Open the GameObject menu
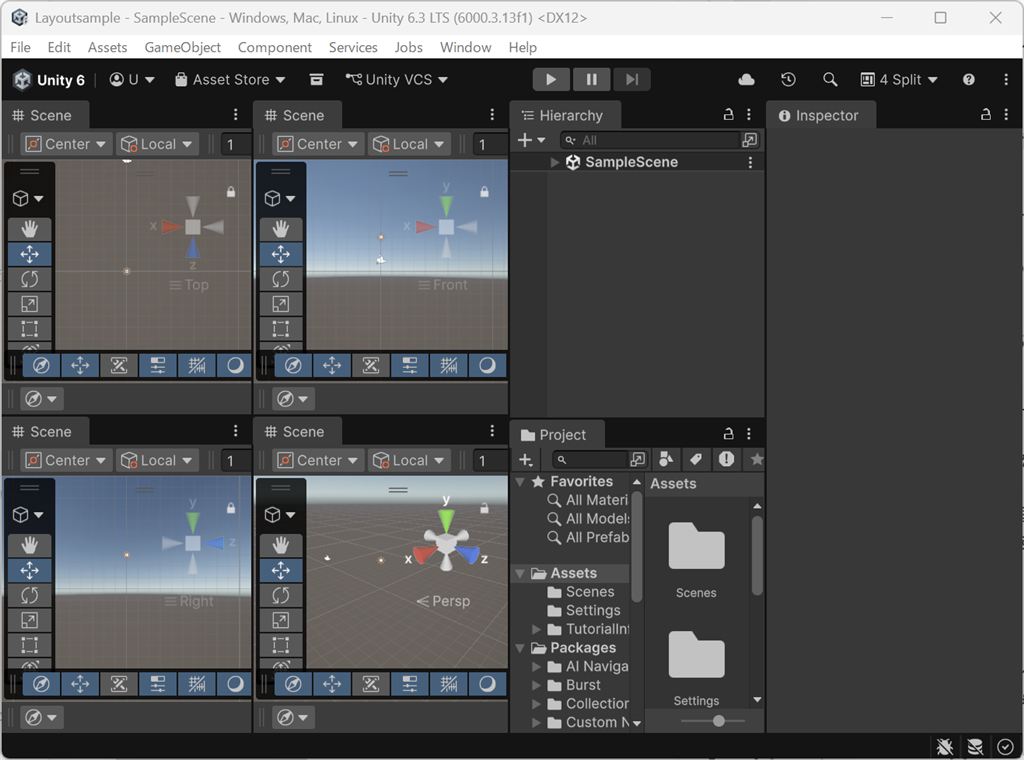The height and width of the screenshot is (760, 1024). point(183,47)
